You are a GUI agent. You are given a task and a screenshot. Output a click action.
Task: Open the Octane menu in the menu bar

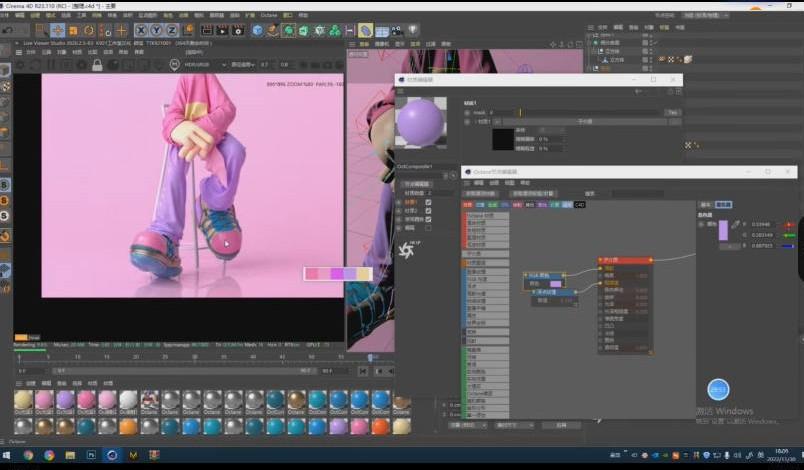point(268,16)
